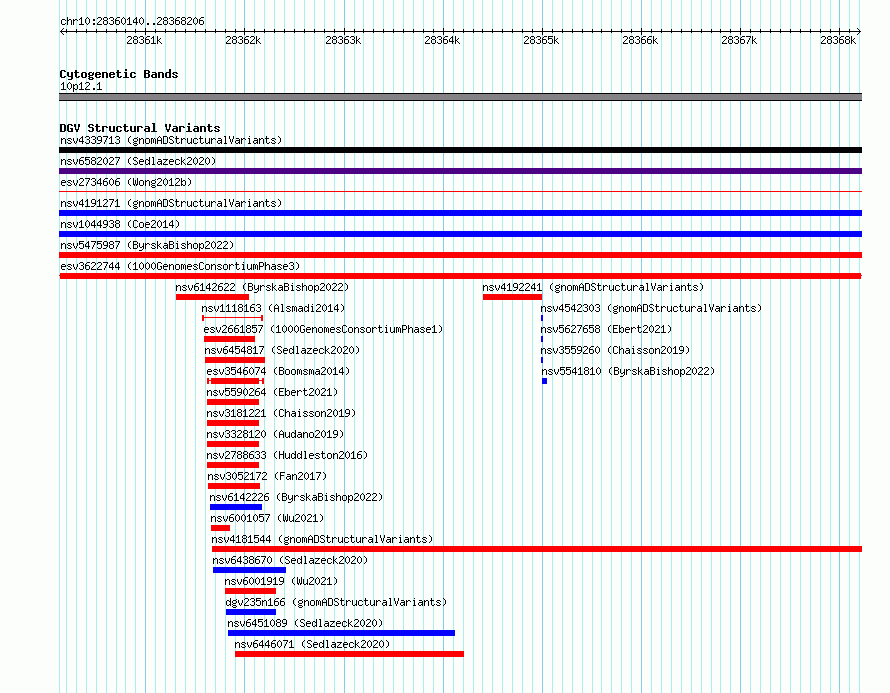Screen dimensions: 890x693
Task: Open nsv6454817 Sedlazeck2020 label
Action: pyautogui.click(x=282, y=350)
